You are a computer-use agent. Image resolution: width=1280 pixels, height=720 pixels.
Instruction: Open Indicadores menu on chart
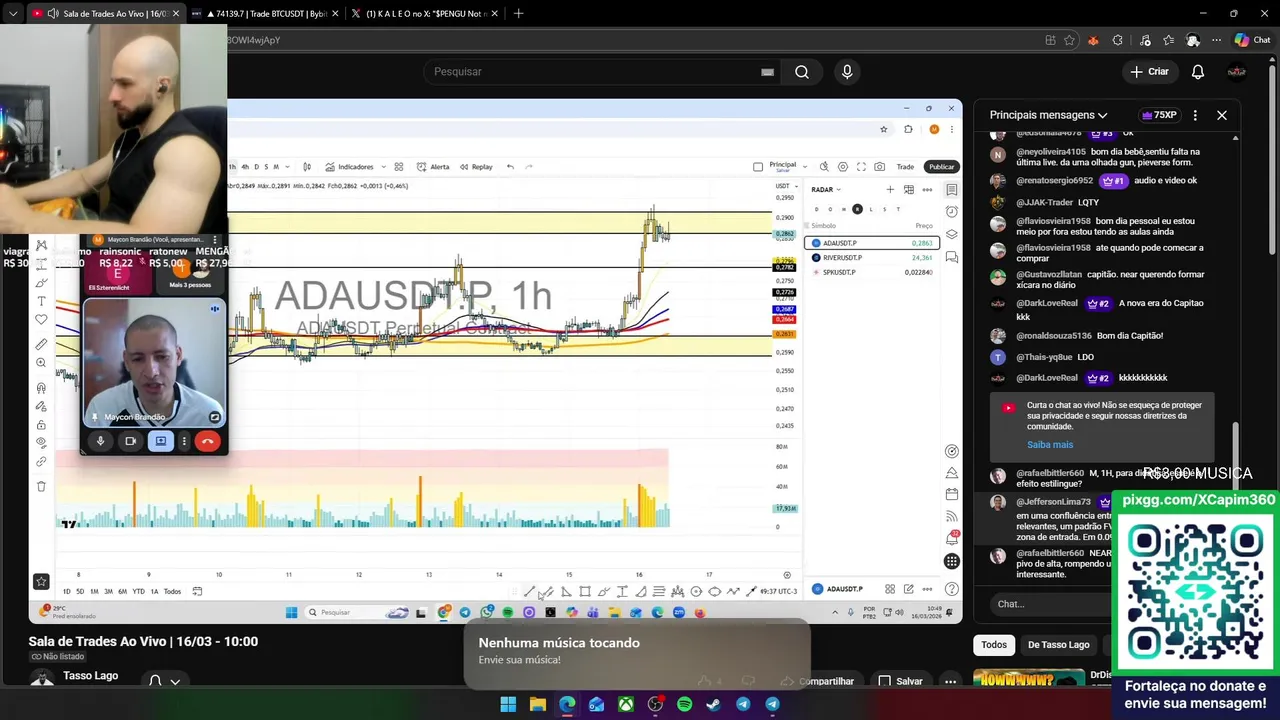(x=350, y=167)
